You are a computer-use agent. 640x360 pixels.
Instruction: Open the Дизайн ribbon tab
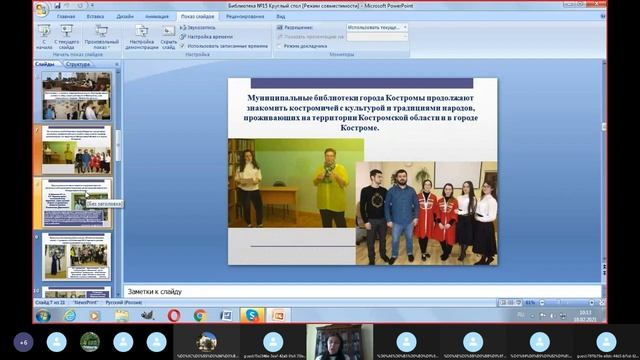click(x=125, y=16)
